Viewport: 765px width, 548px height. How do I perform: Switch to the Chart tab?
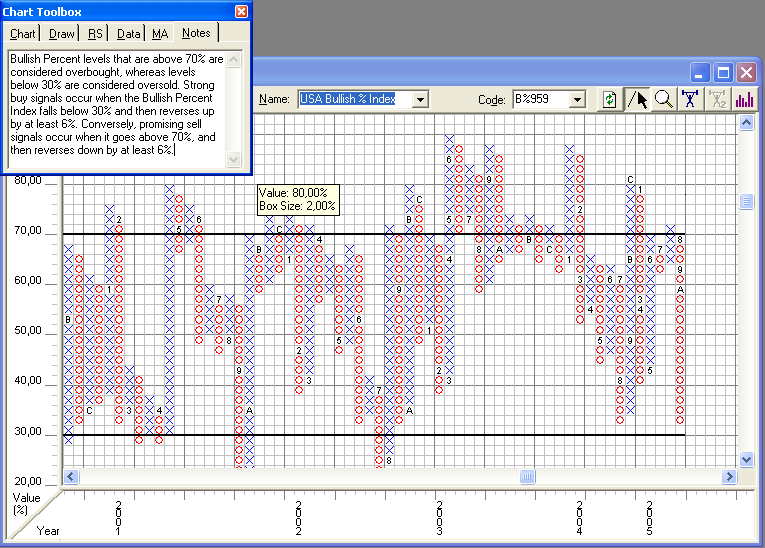point(23,34)
